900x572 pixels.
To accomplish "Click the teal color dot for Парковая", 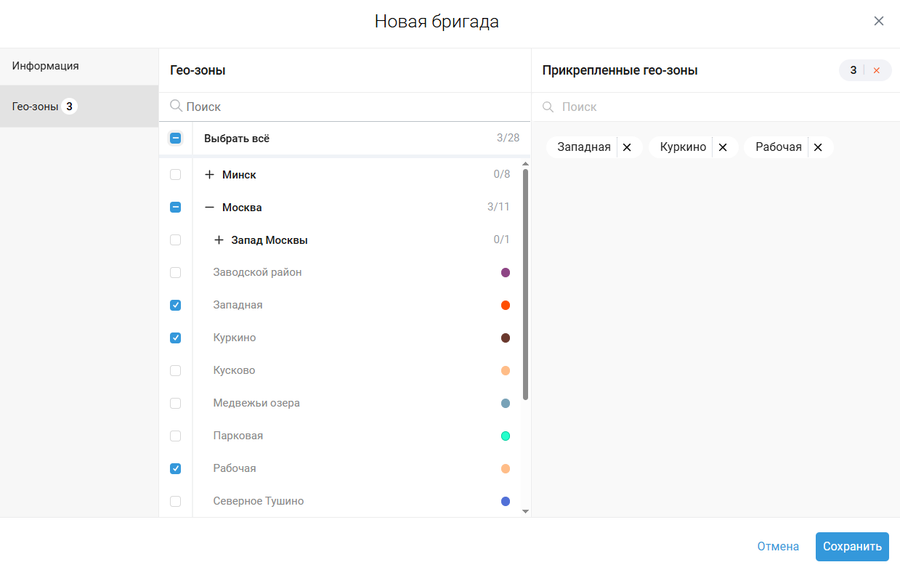I will click(x=506, y=436).
